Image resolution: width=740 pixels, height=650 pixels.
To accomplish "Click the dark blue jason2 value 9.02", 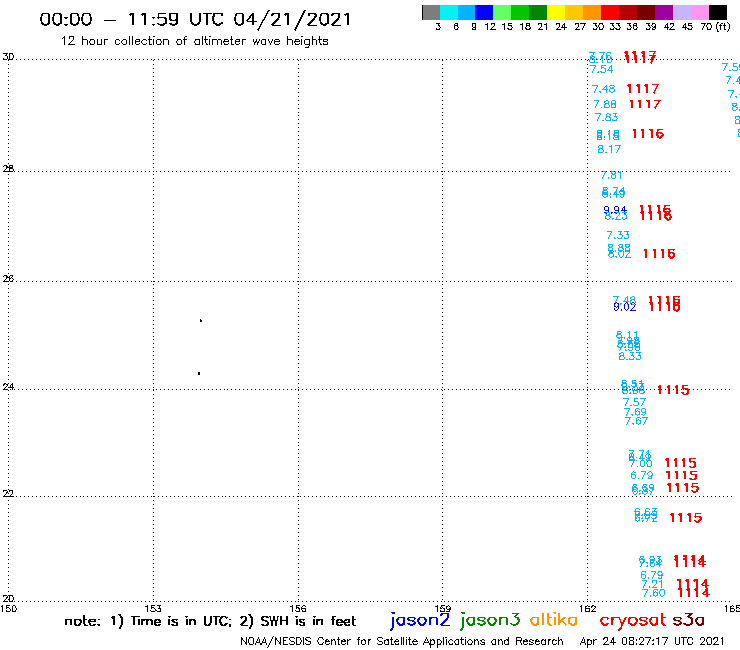I will point(625,307).
